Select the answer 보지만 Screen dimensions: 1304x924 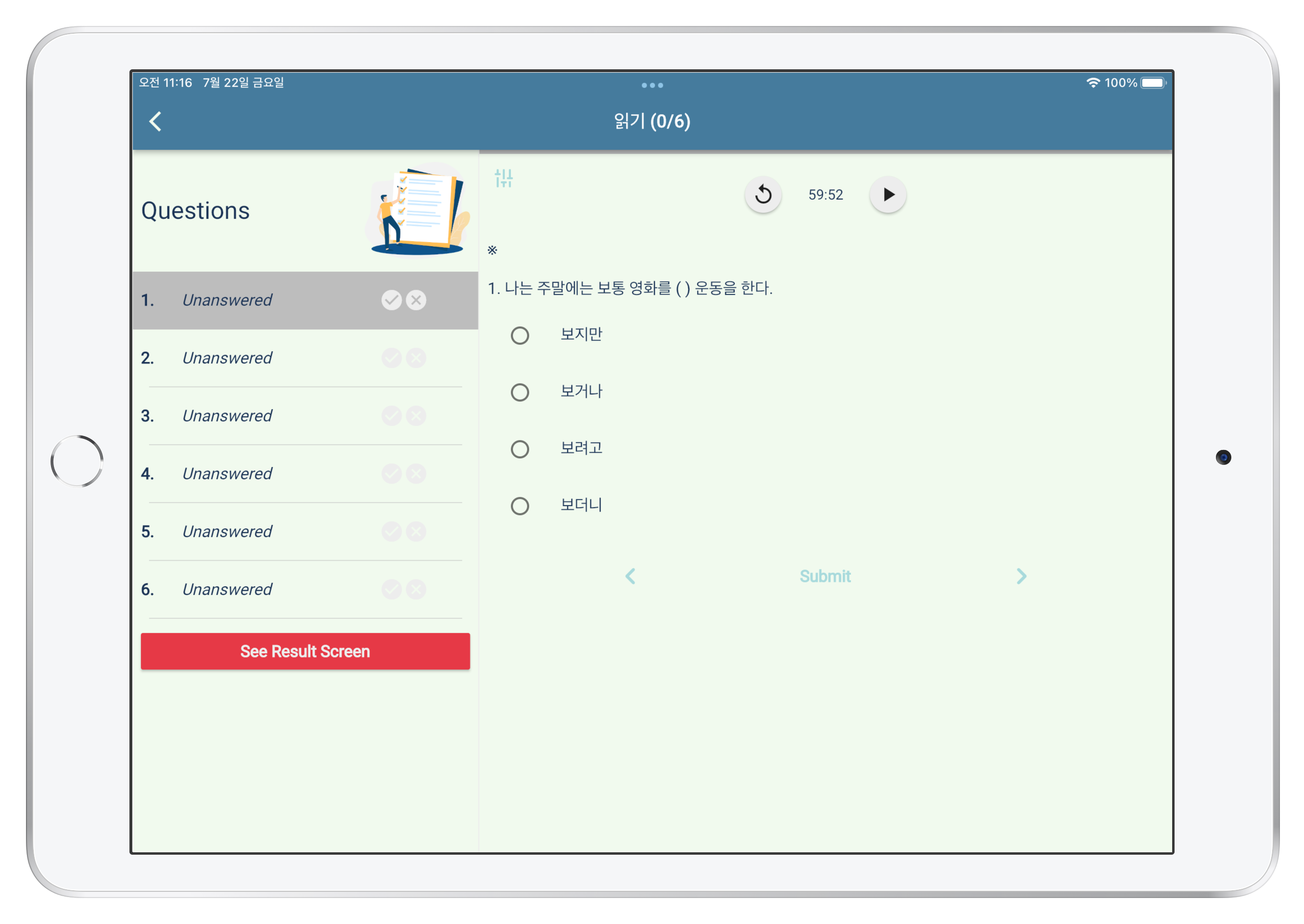pyautogui.click(x=520, y=335)
